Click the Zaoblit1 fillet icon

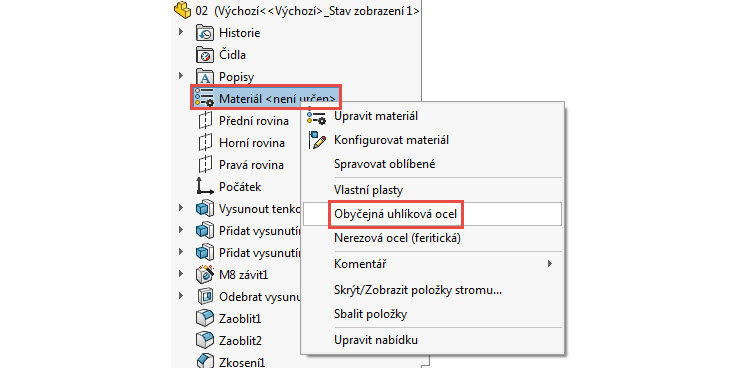[205, 318]
